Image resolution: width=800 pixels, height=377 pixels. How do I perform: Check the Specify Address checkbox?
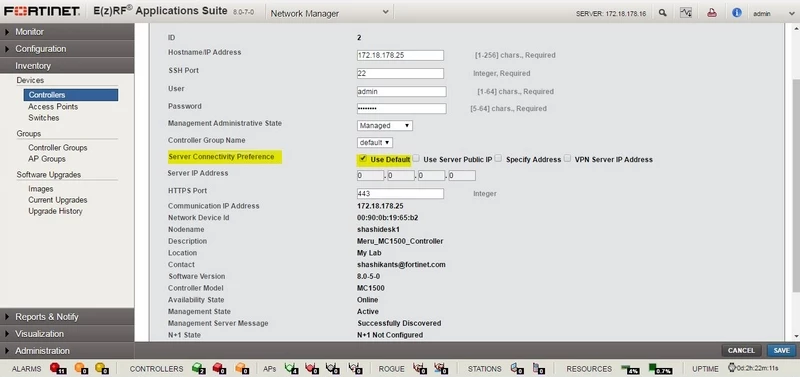coord(498,159)
